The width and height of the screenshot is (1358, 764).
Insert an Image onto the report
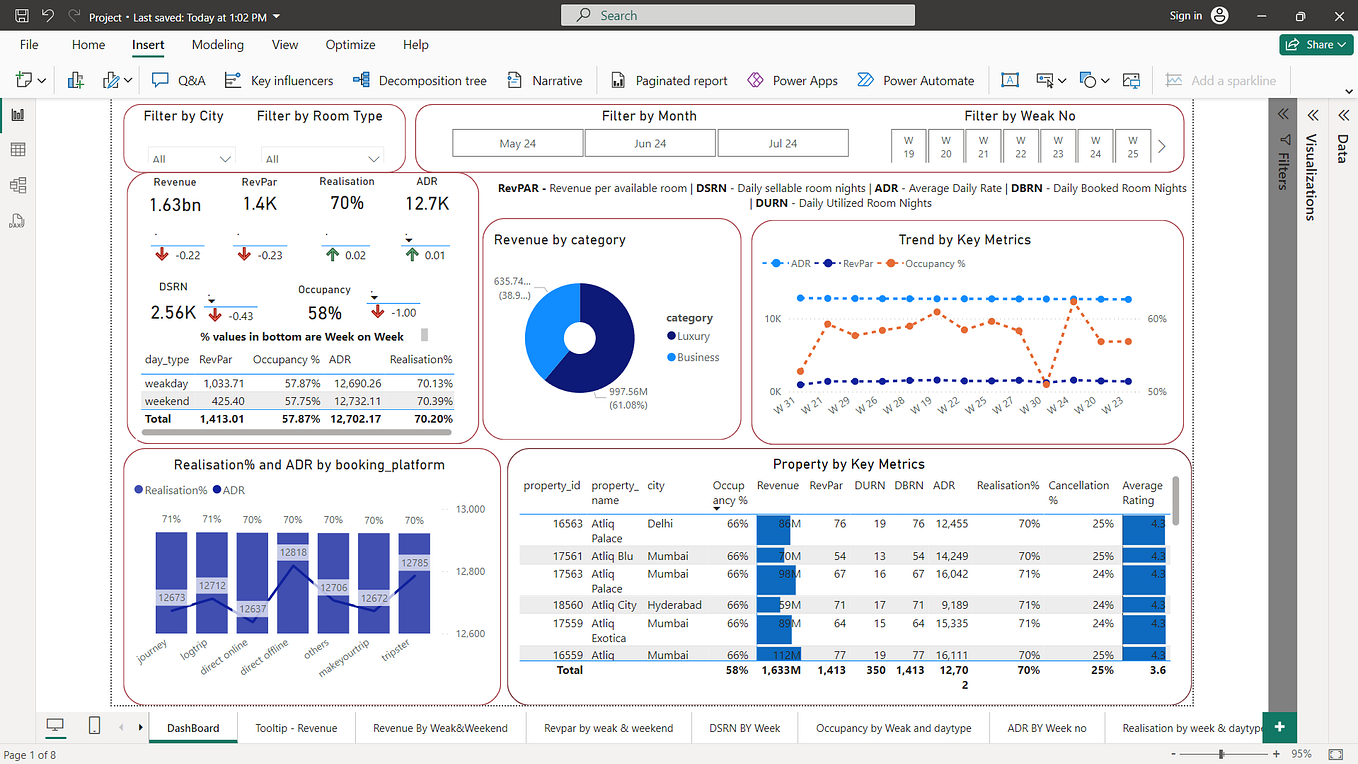tap(1131, 80)
